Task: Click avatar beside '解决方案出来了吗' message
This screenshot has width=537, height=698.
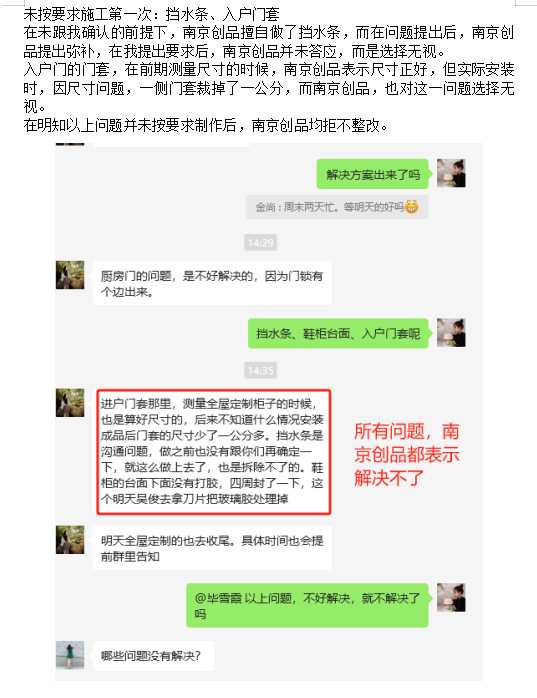Action: click(451, 173)
